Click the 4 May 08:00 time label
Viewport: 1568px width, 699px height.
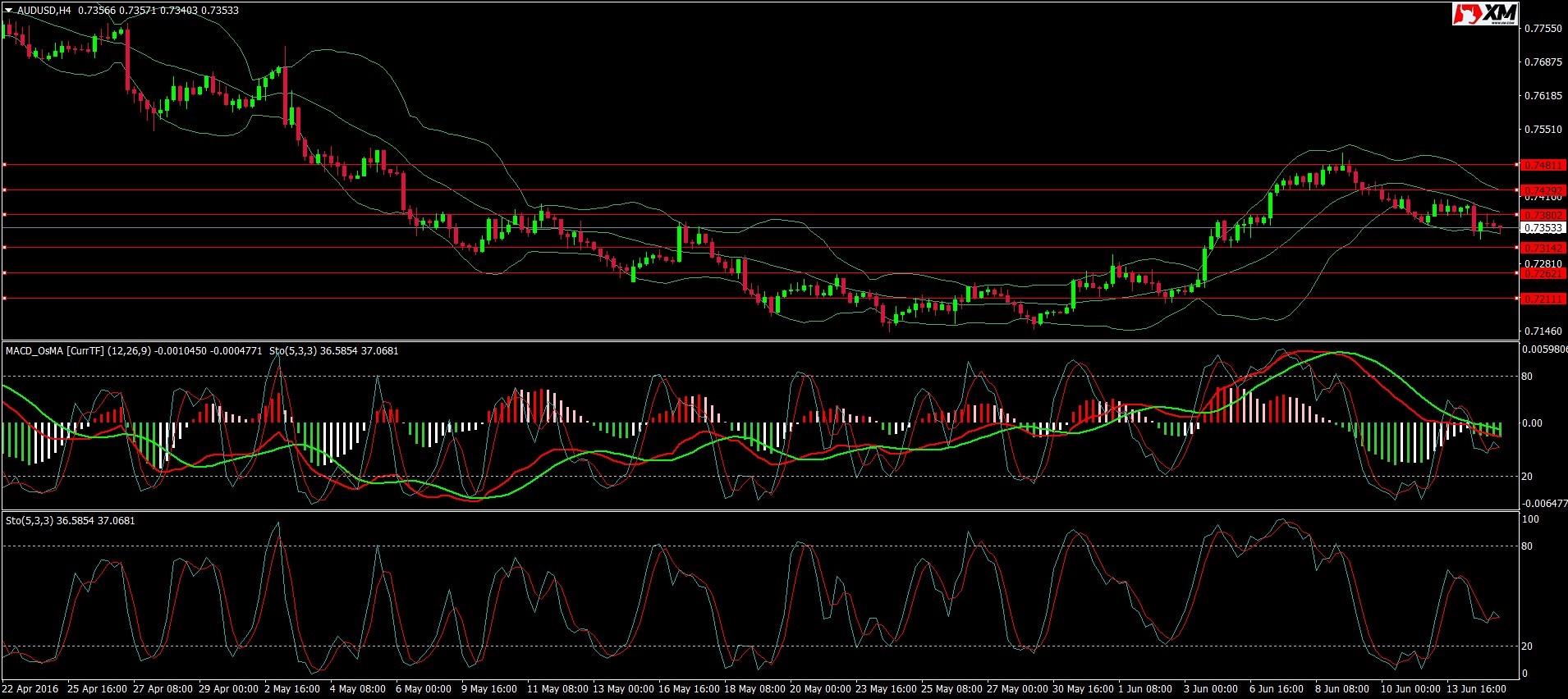[x=358, y=689]
